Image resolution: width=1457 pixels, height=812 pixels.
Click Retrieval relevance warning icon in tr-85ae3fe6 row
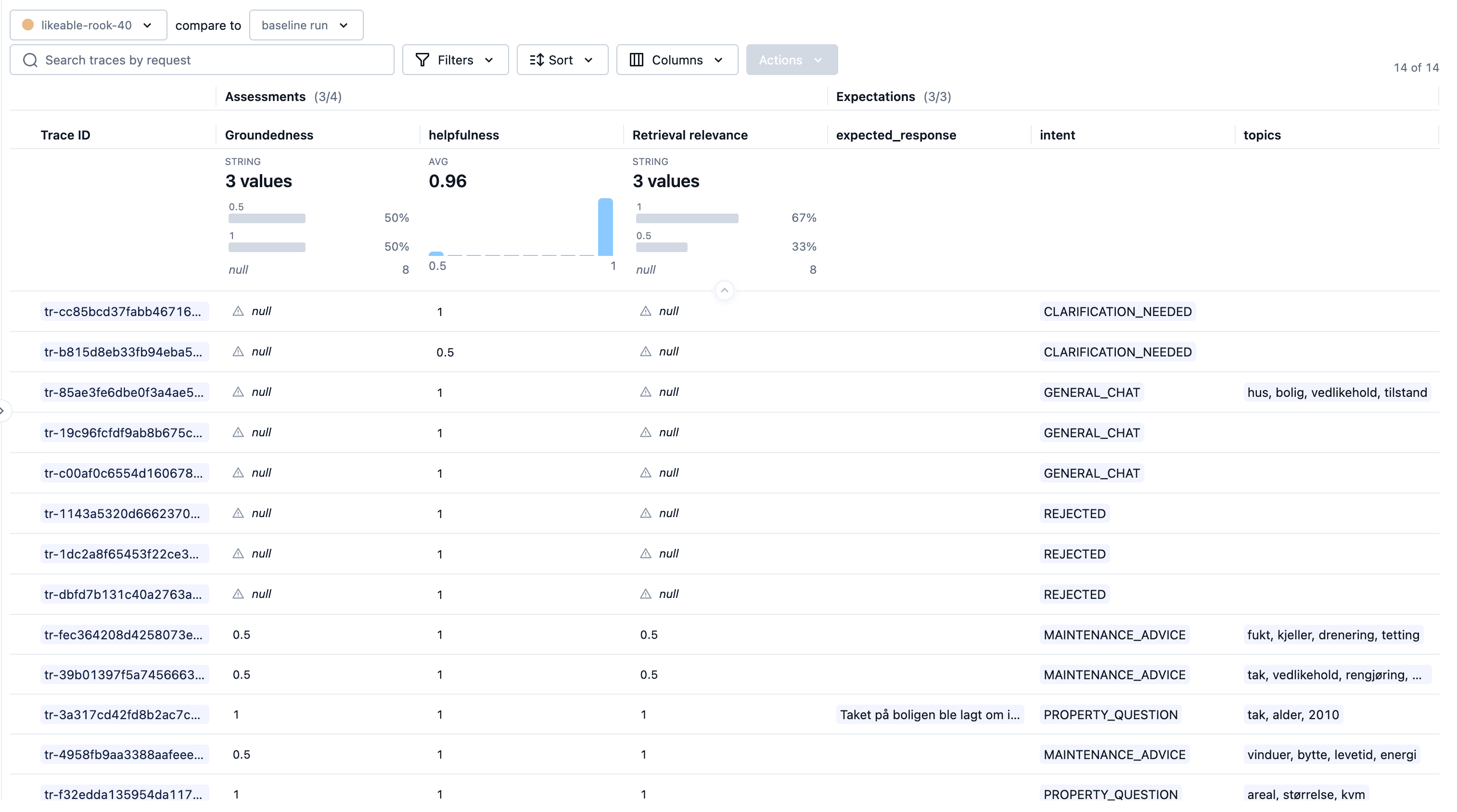point(645,392)
